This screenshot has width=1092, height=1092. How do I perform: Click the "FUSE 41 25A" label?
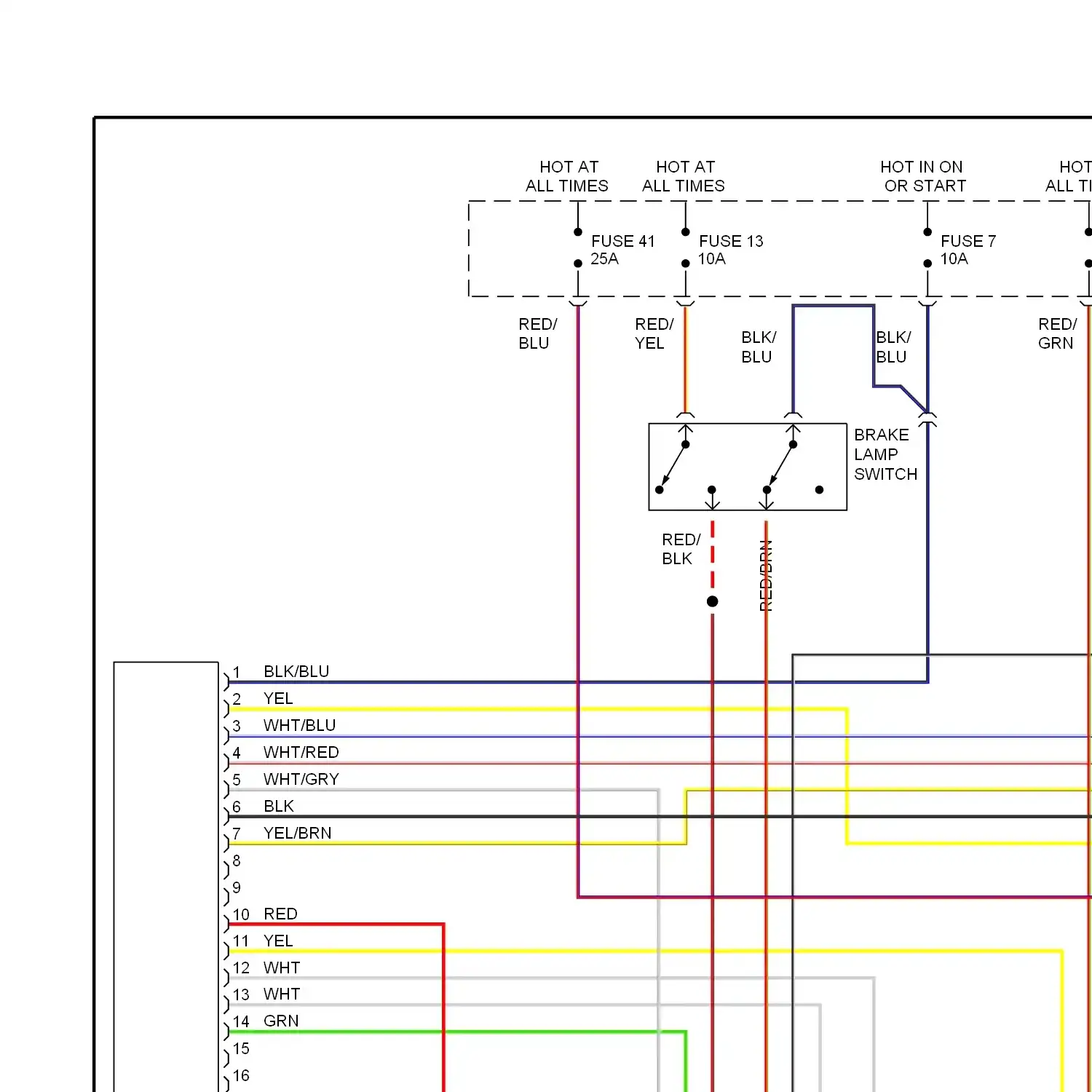(622, 250)
